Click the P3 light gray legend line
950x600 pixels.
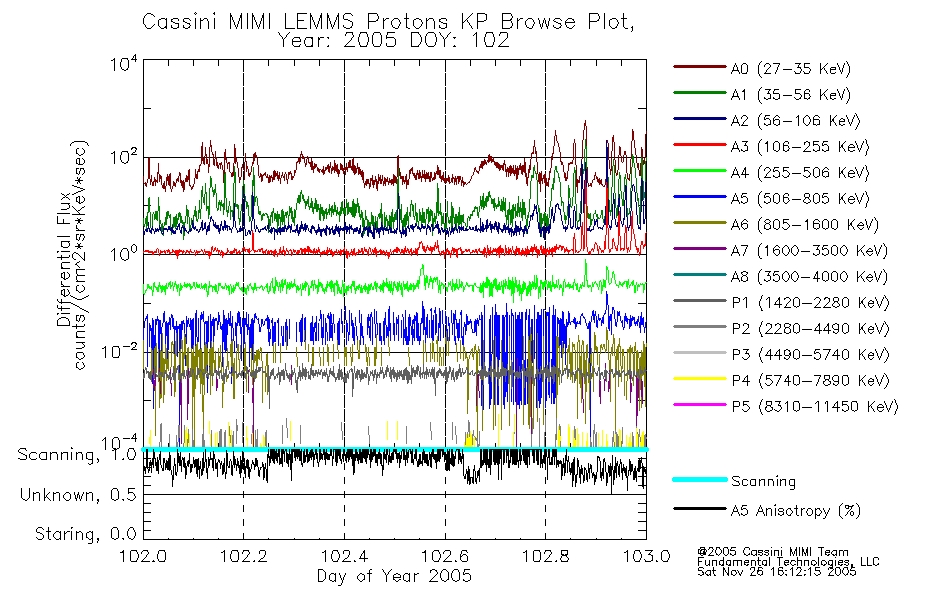(700, 353)
